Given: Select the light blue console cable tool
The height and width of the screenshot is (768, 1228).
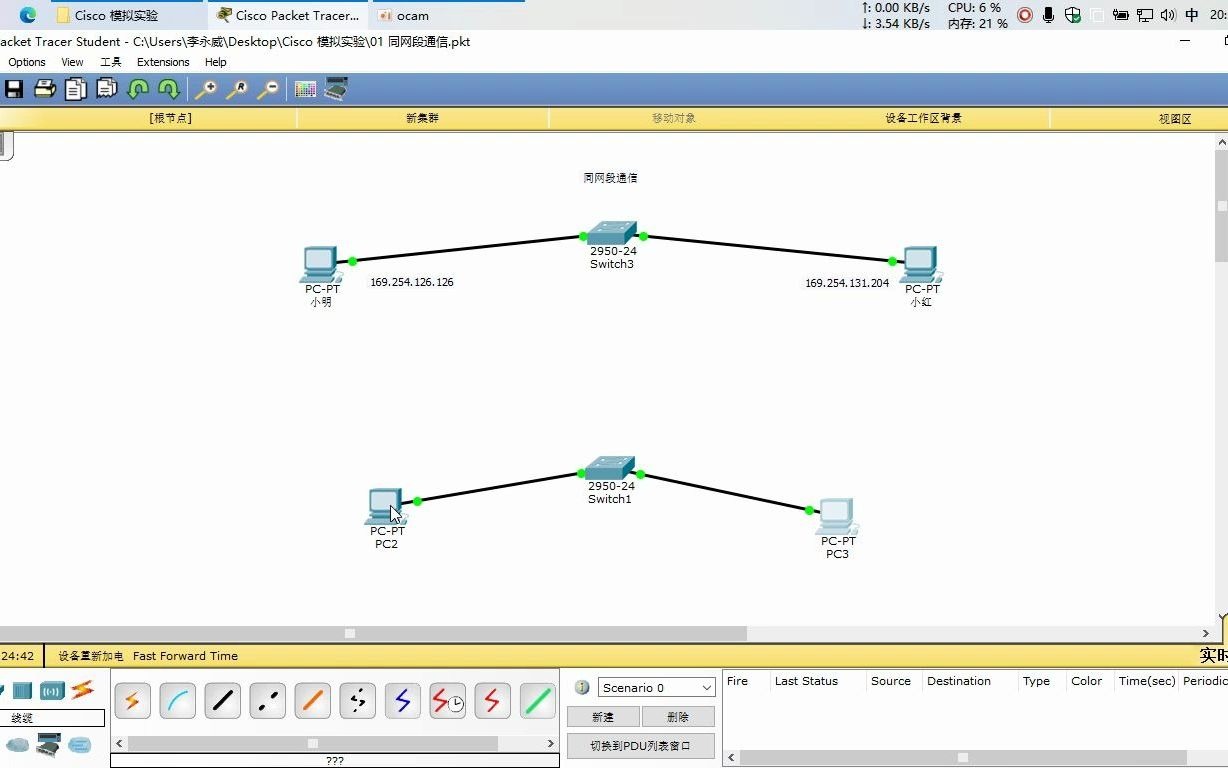Looking at the screenshot, I should point(177,701).
